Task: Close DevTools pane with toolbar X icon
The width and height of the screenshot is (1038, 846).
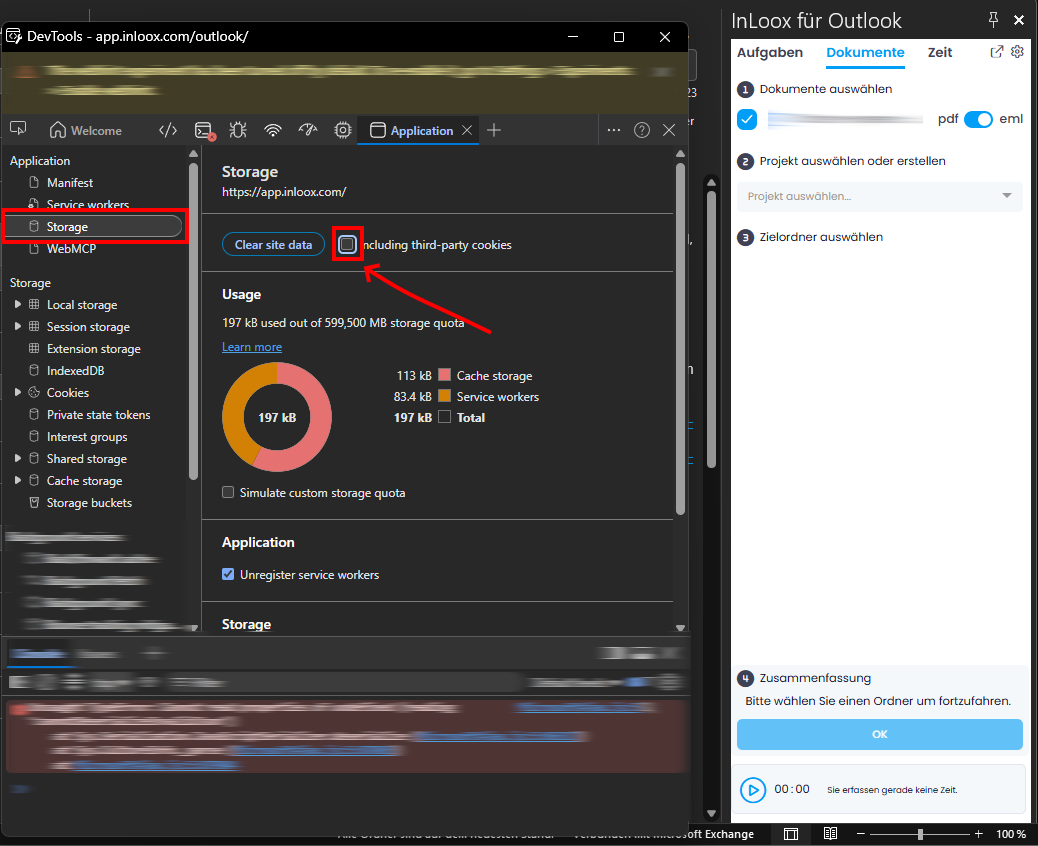Action: coord(669,130)
